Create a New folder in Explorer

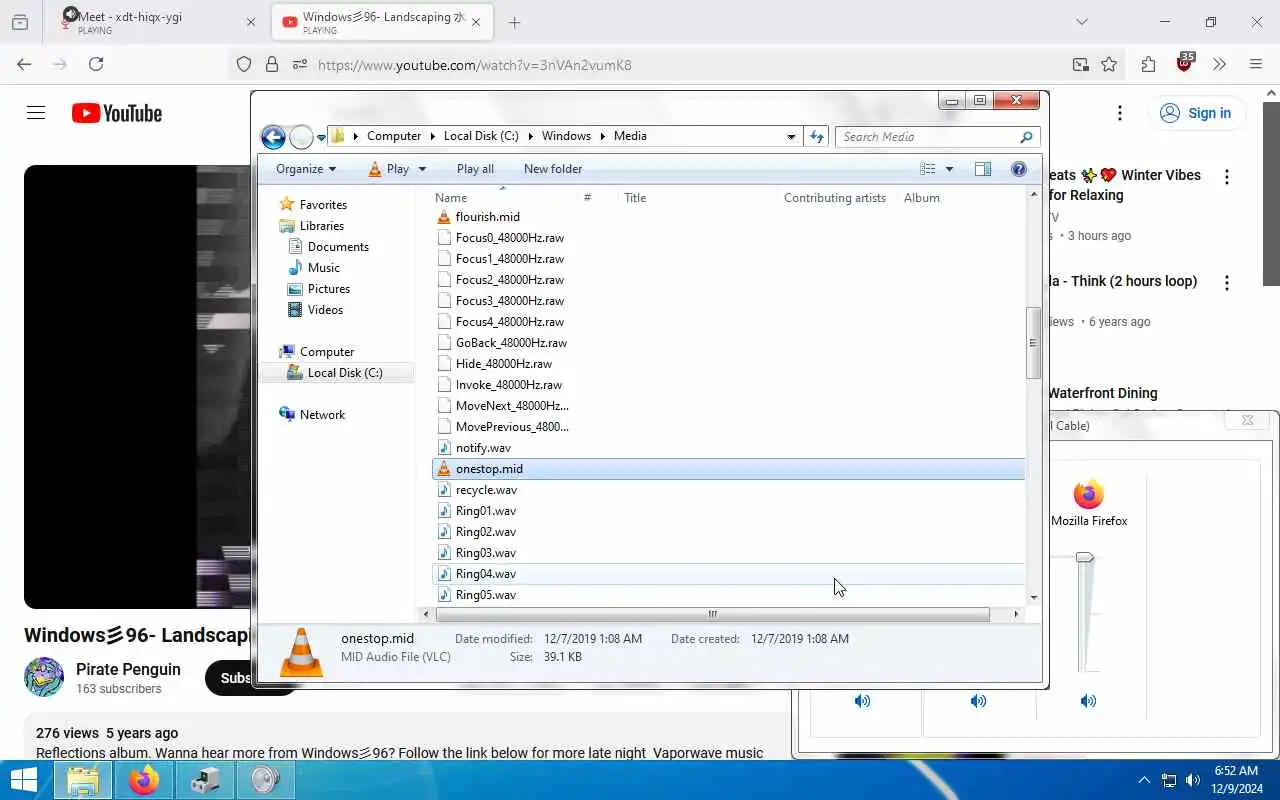553,169
